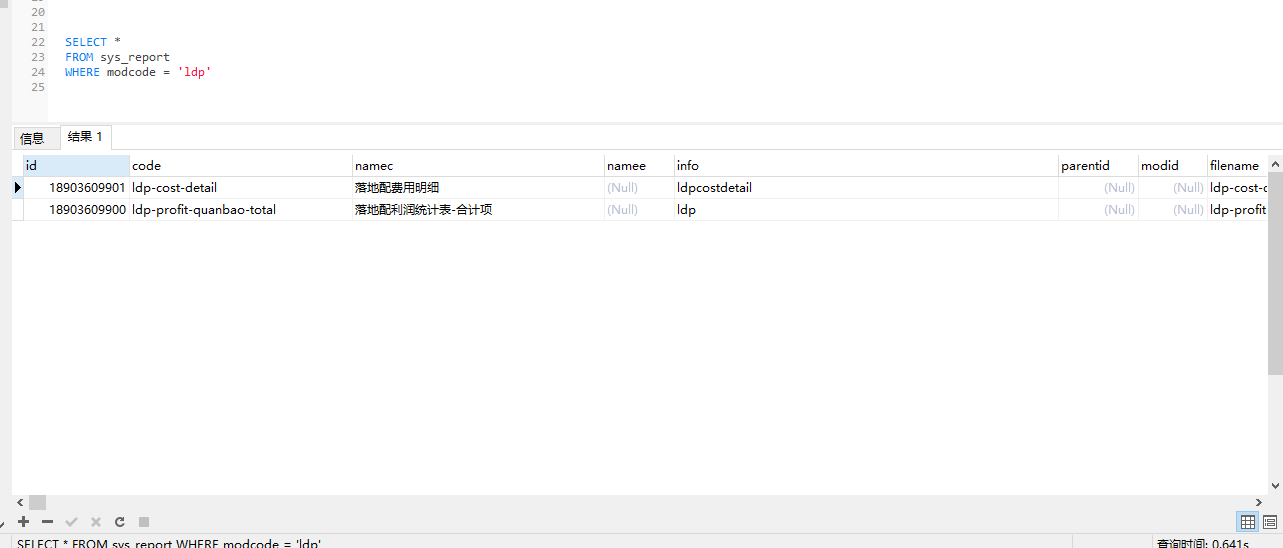Discard changes with the X icon
This screenshot has width=1283, height=548.
(96, 522)
